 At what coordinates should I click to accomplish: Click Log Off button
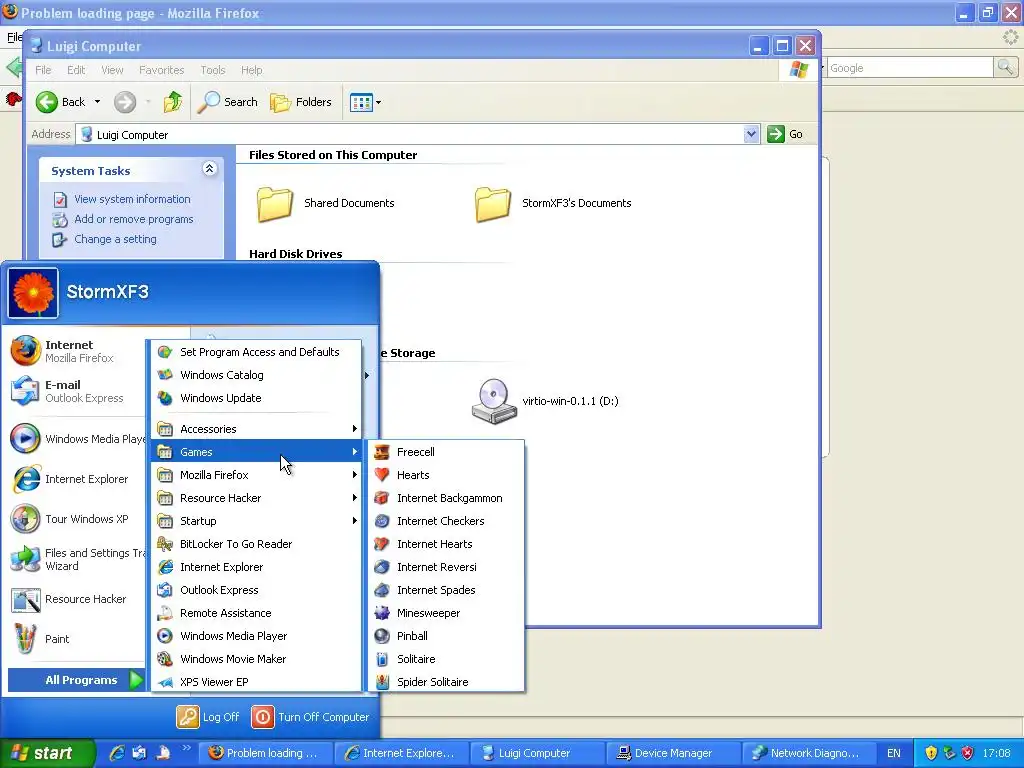(208, 717)
